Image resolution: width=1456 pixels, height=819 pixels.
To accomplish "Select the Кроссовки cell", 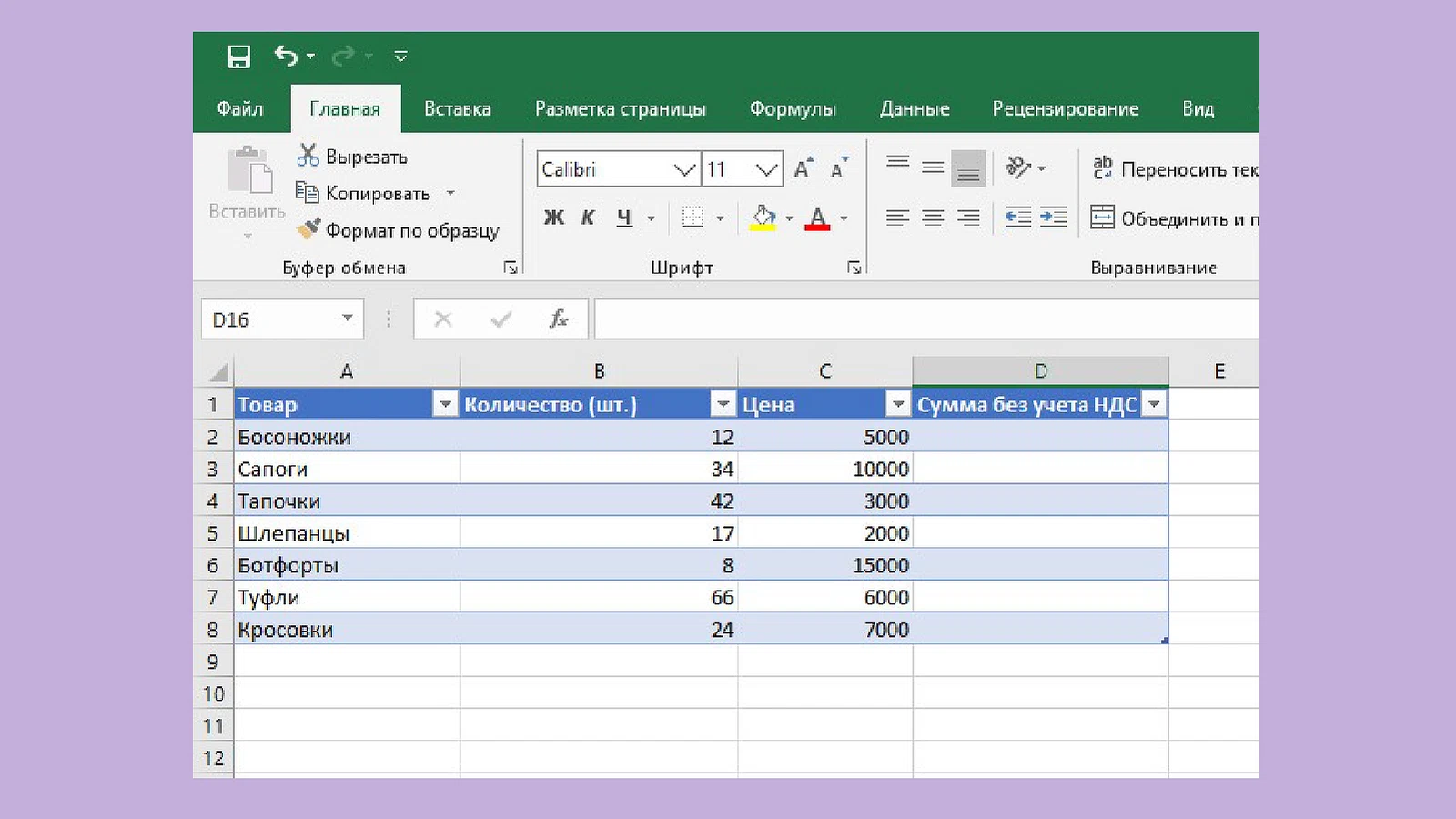I will [x=347, y=630].
